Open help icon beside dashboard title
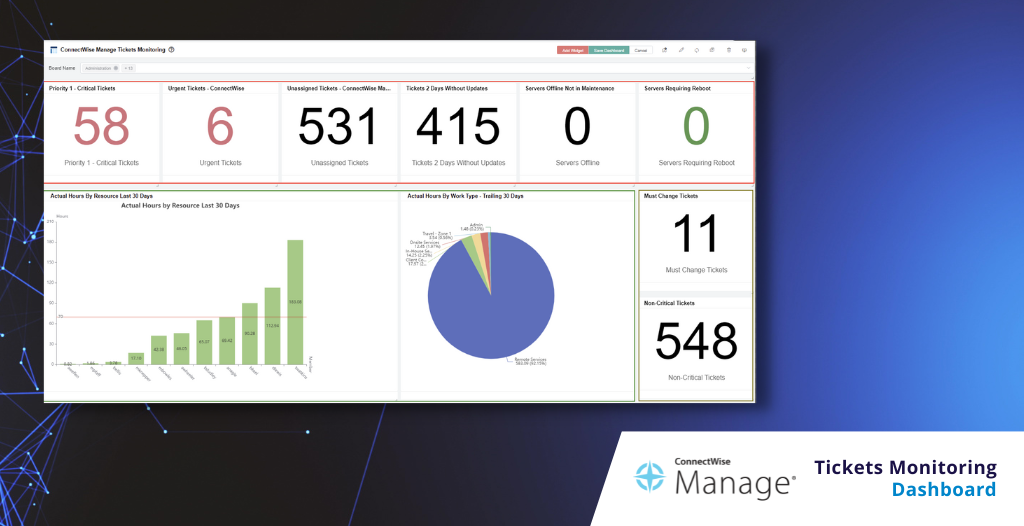This screenshot has width=1024, height=526. (171, 50)
